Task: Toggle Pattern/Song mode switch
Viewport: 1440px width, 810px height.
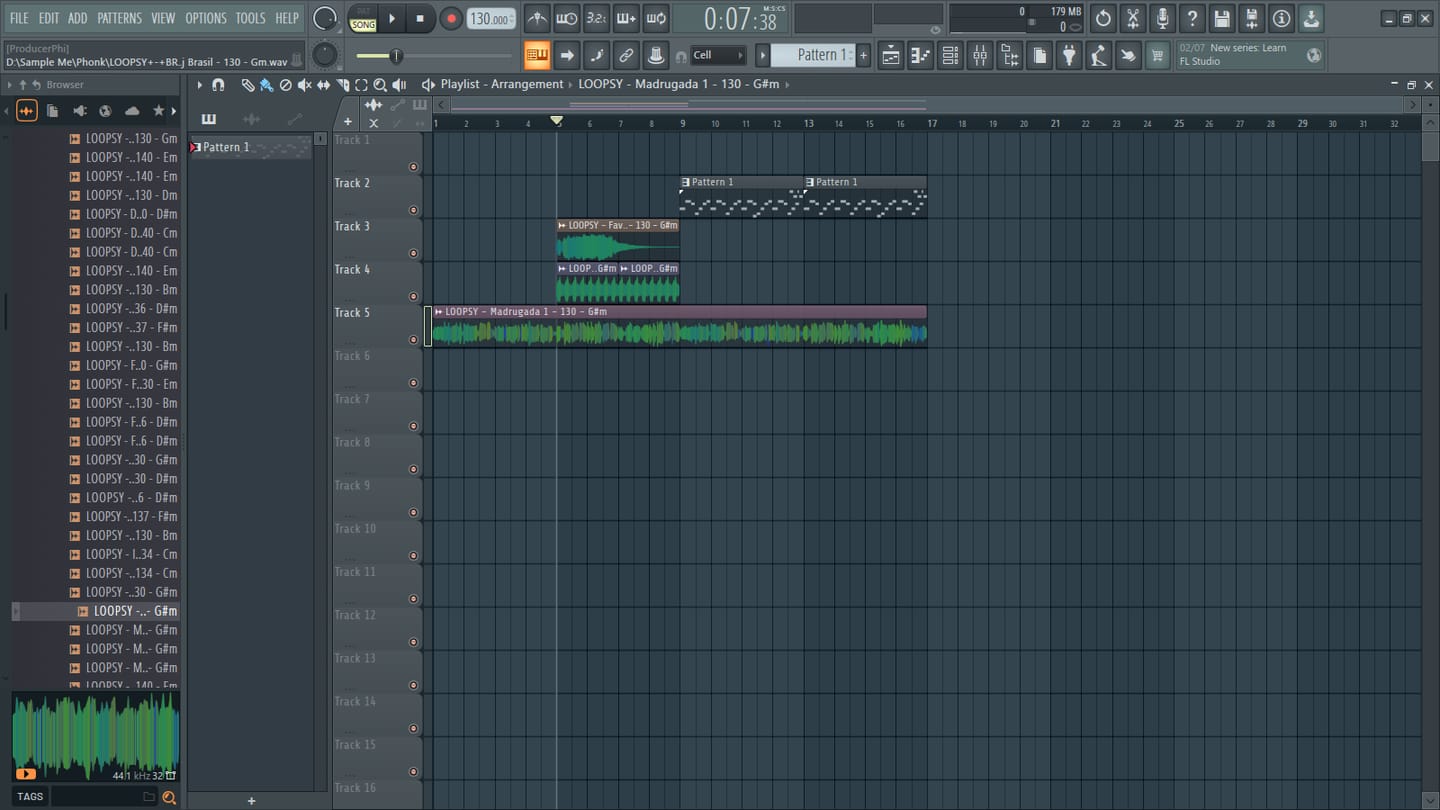Action: (x=363, y=18)
